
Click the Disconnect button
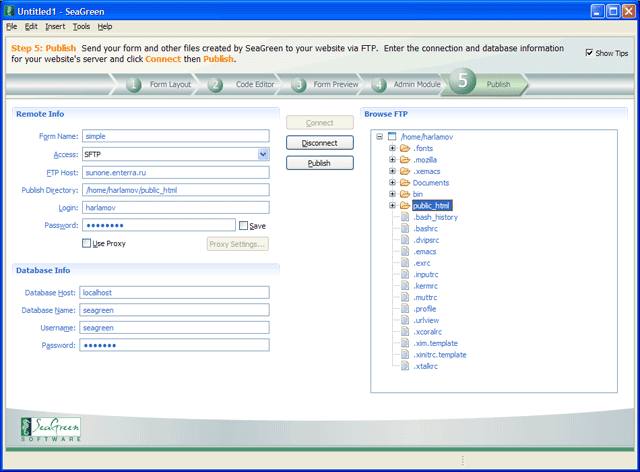point(320,143)
